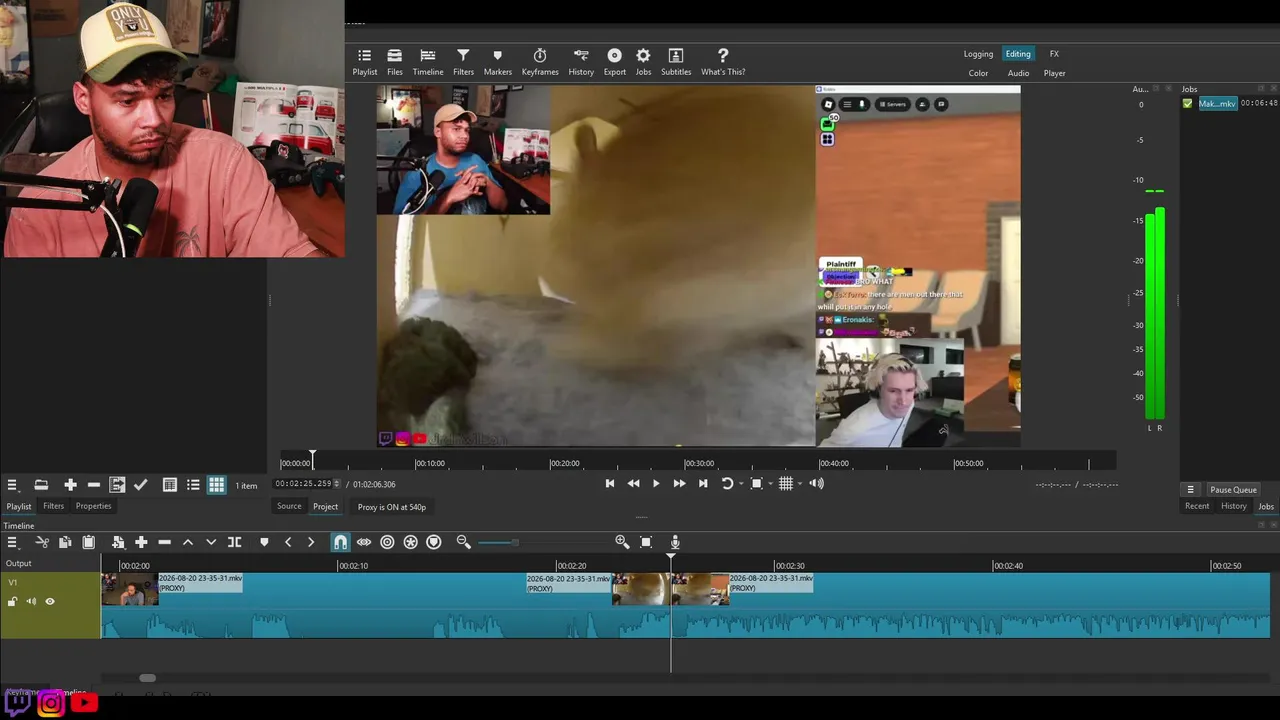The width and height of the screenshot is (1280, 720).
Task: Toggle ripple all tracks
Action: click(410, 542)
